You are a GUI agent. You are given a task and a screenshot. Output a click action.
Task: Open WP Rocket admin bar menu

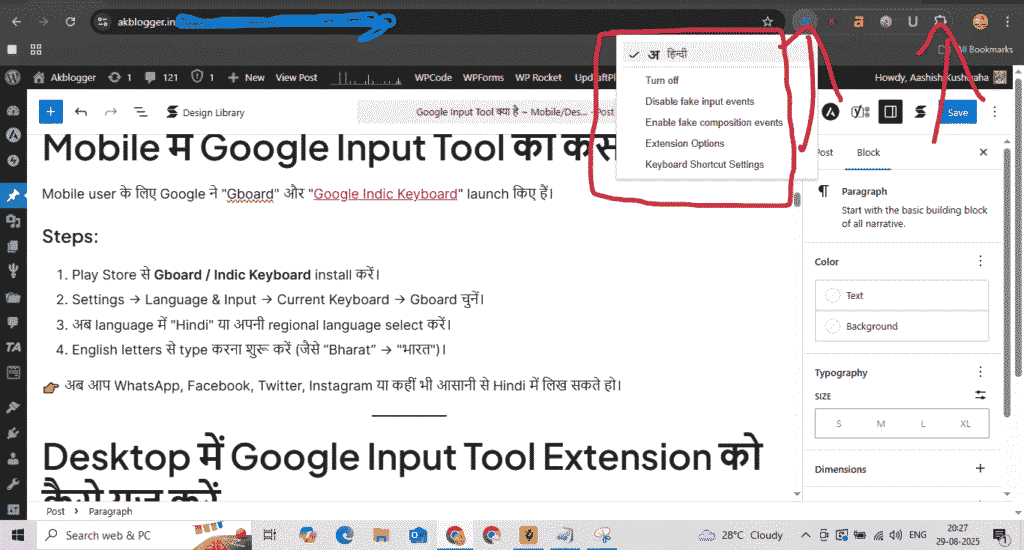point(538,77)
